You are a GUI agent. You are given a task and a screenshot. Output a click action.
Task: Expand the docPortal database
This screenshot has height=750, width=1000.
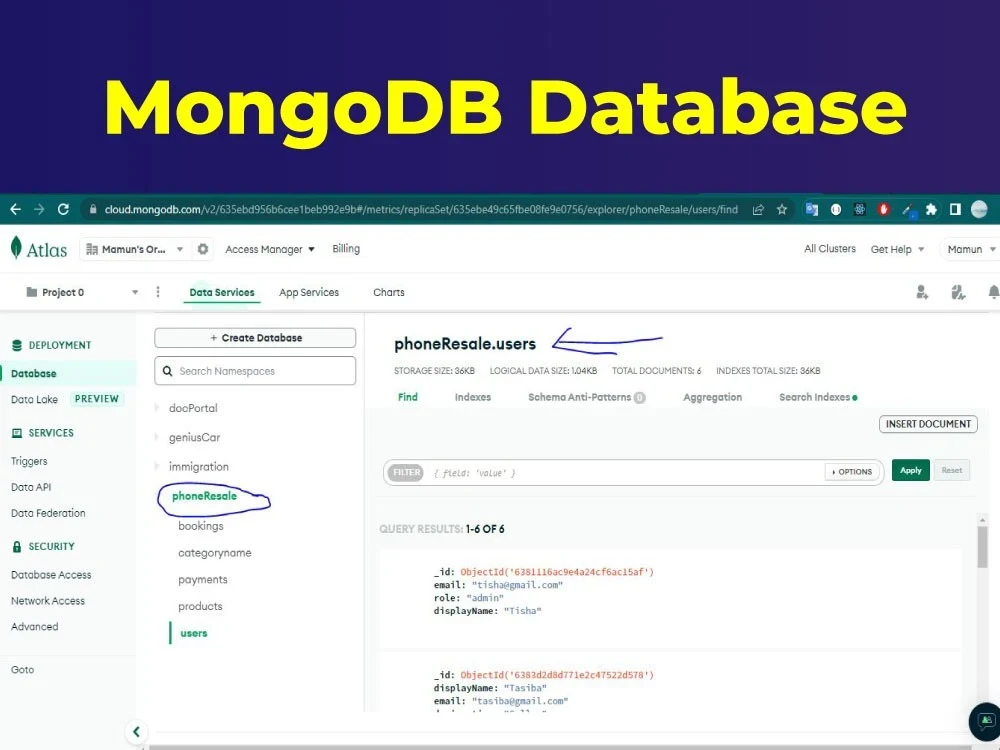coord(157,408)
